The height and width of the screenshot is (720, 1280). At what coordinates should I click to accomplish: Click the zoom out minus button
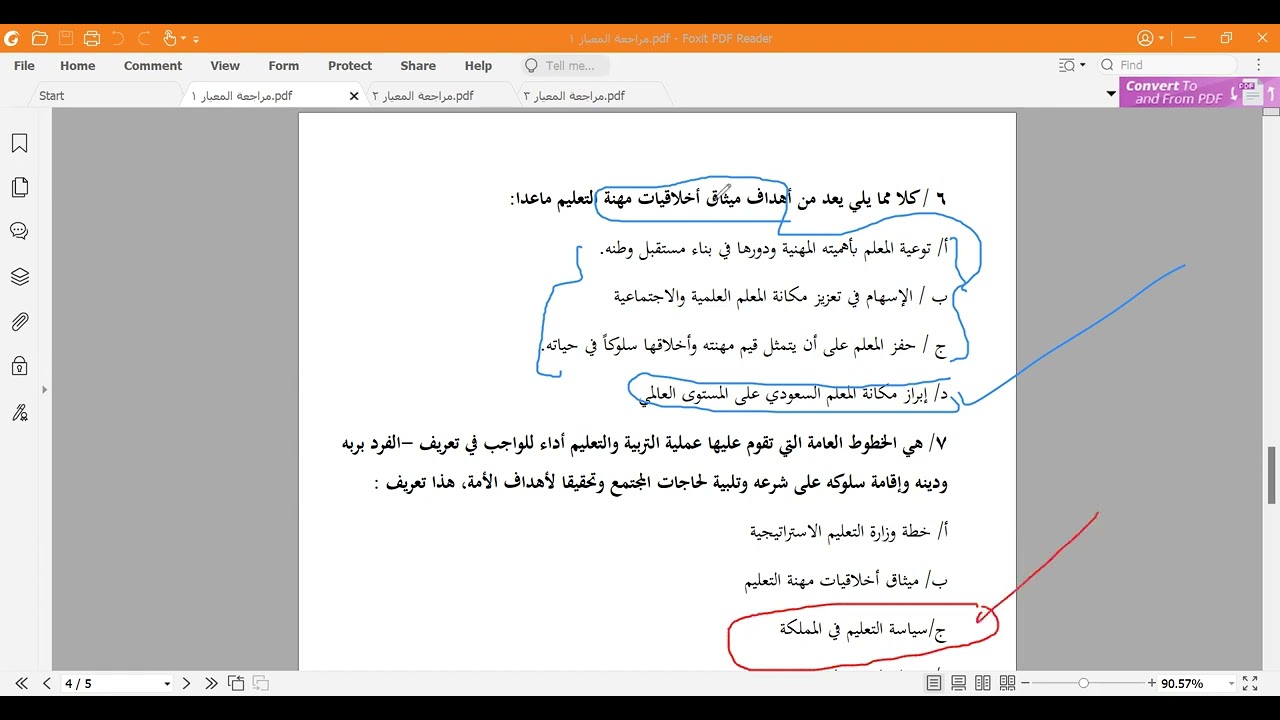coord(1025,684)
